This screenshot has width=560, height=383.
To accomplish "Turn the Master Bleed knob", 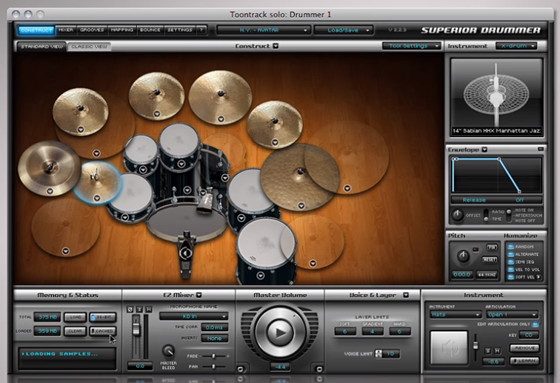I will pyautogui.click(x=168, y=351).
